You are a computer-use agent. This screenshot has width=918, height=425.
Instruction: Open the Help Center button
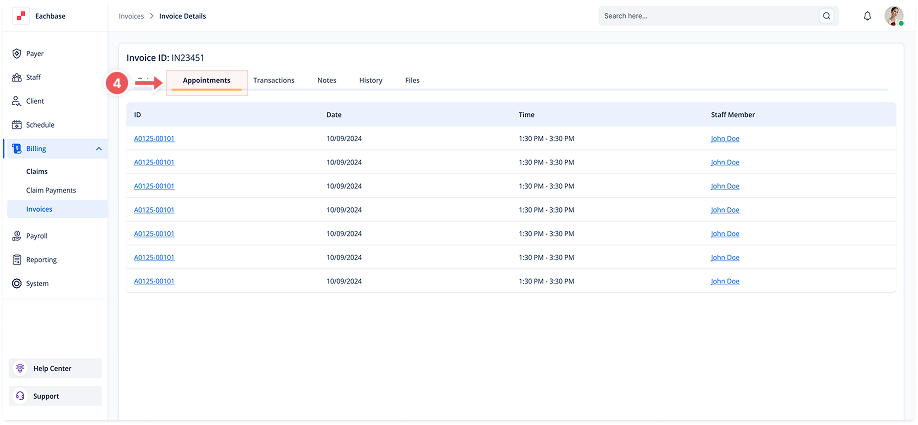click(57, 368)
